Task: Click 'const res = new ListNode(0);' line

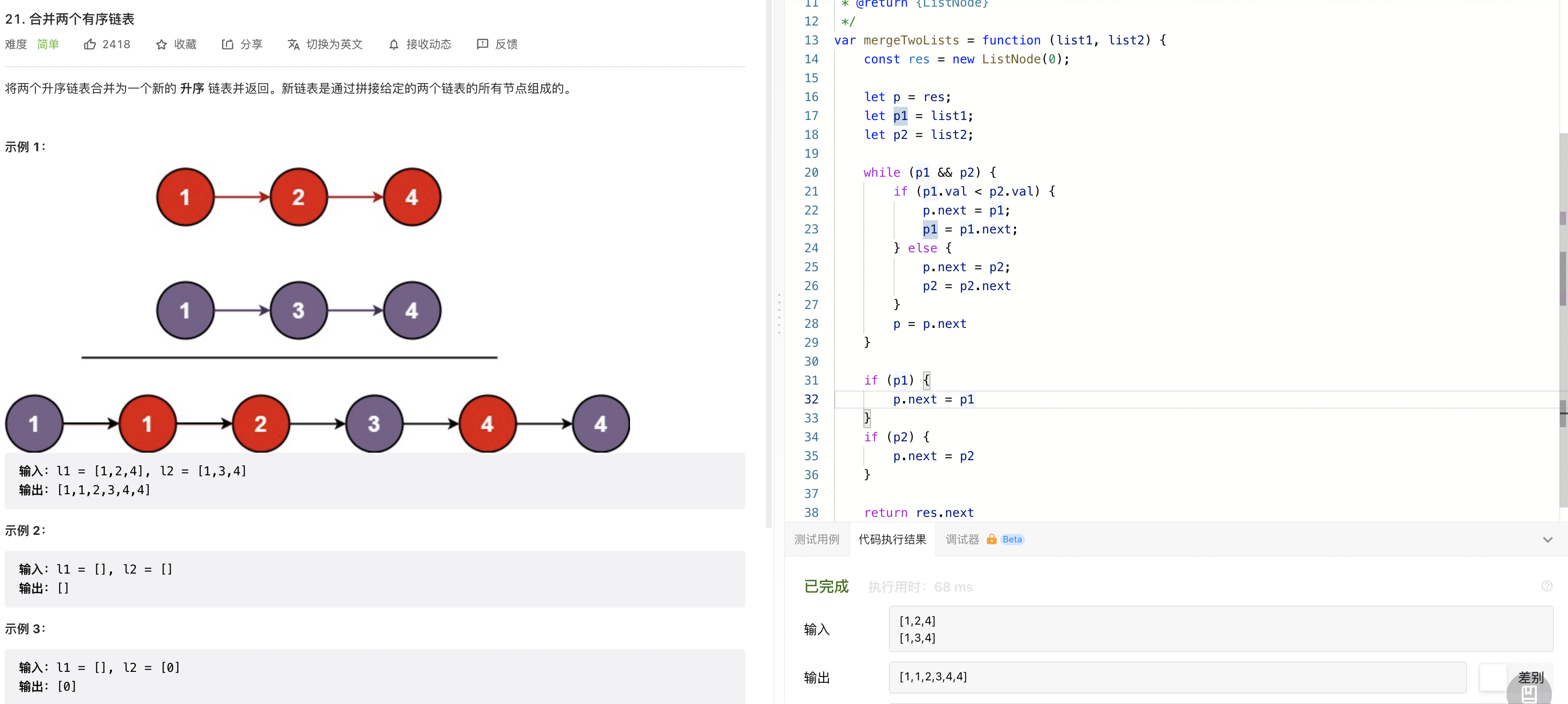Action: pyautogui.click(x=966, y=59)
